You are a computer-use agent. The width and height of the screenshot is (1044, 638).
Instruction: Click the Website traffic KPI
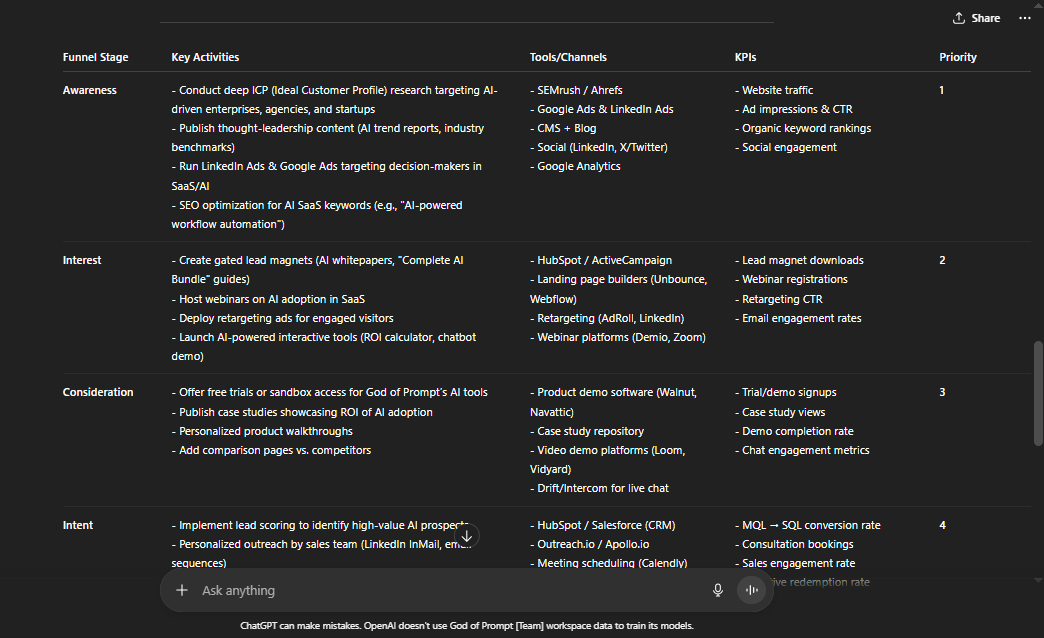[774, 90]
